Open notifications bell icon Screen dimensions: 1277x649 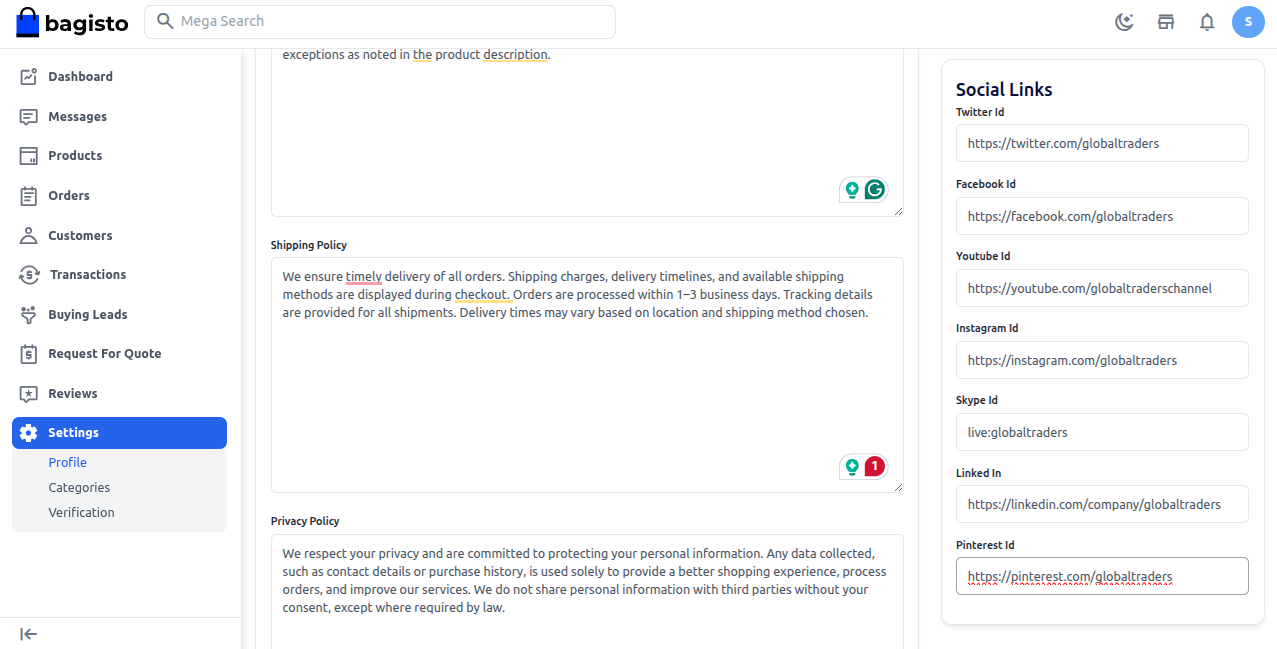click(x=1207, y=22)
